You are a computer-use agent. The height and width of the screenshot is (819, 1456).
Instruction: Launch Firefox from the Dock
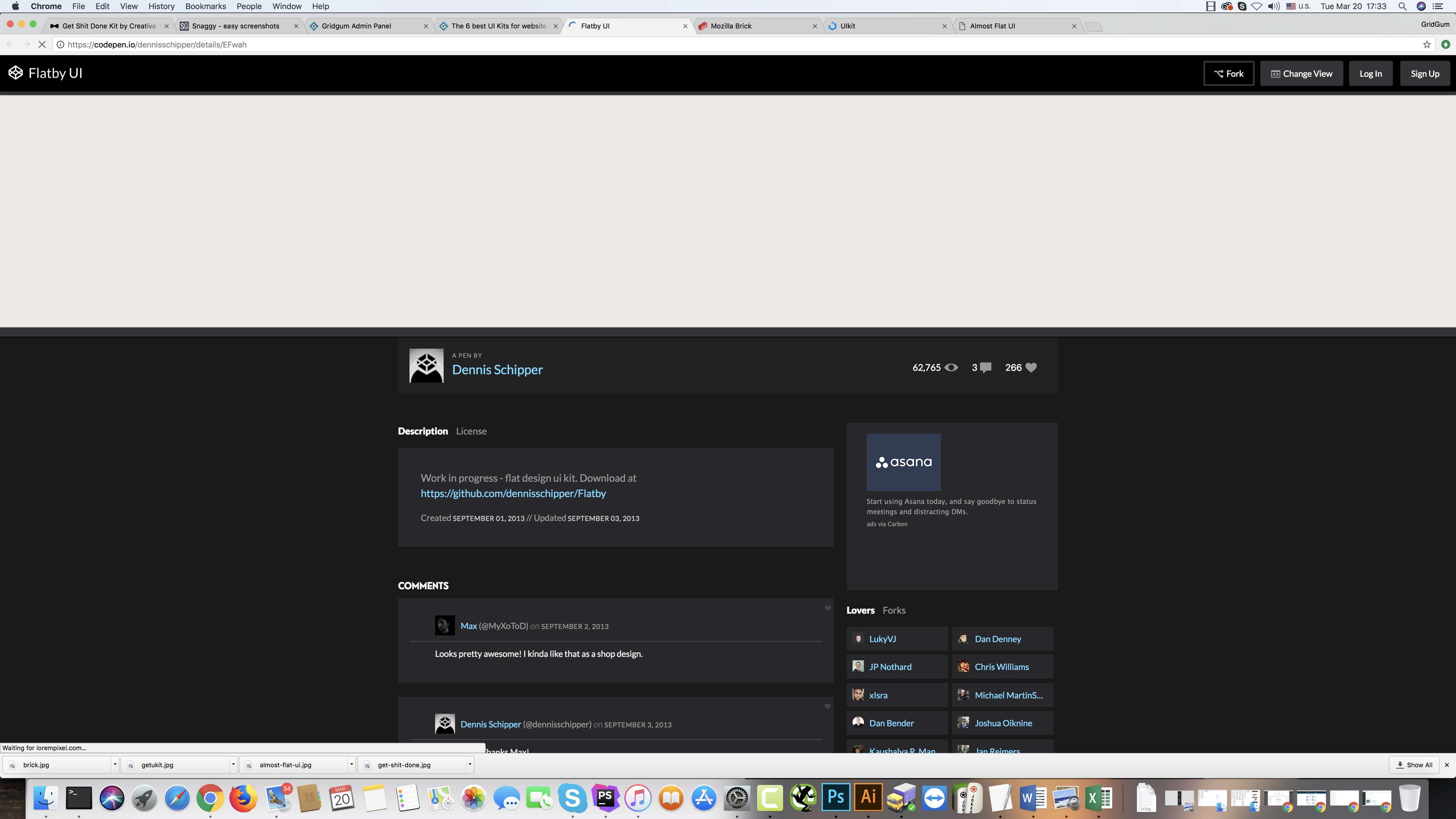243,798
